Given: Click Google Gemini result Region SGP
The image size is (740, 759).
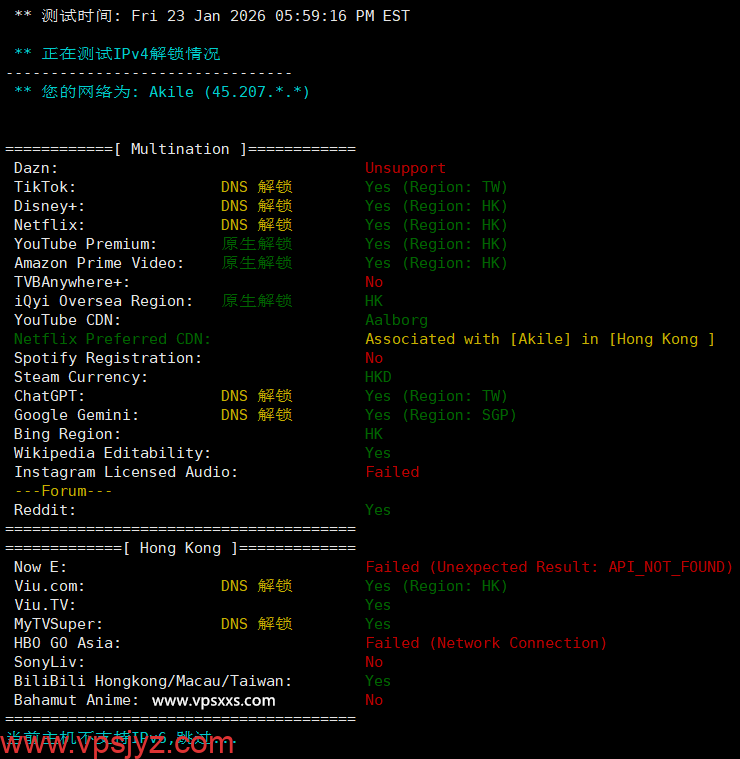Looking at the screenshot, I should (440, 415).
